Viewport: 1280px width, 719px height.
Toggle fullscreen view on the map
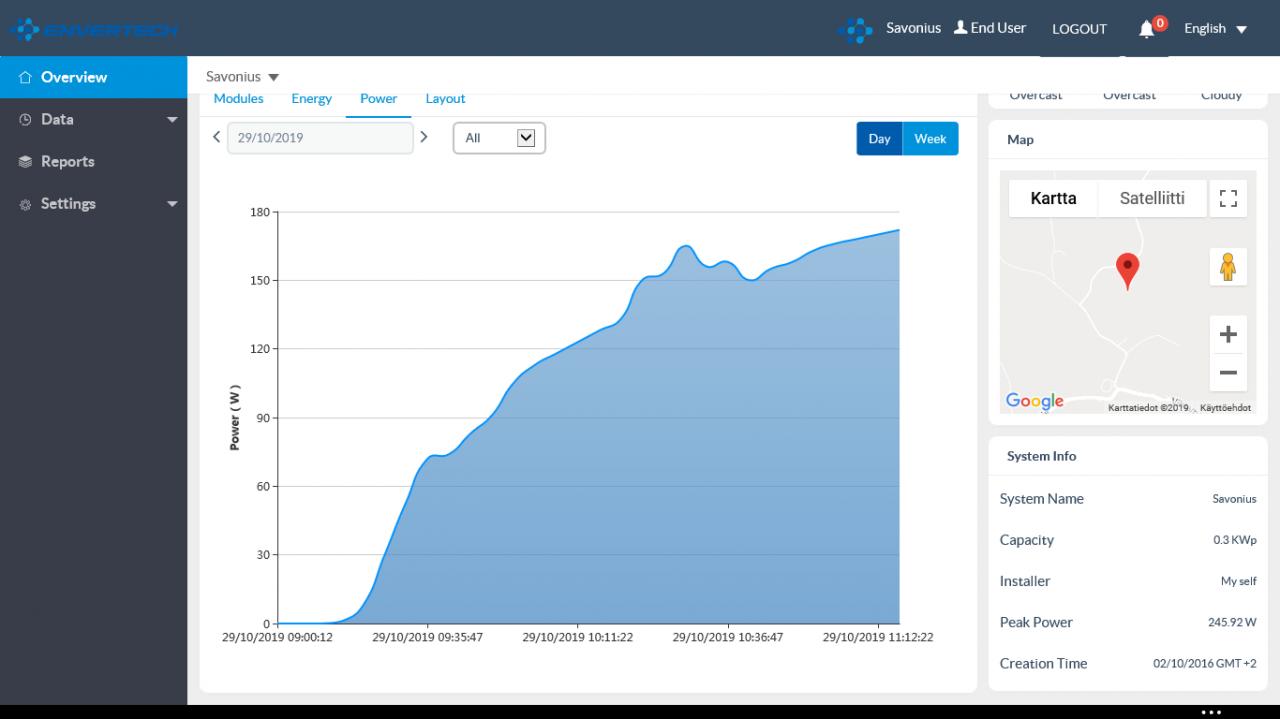1228,198
